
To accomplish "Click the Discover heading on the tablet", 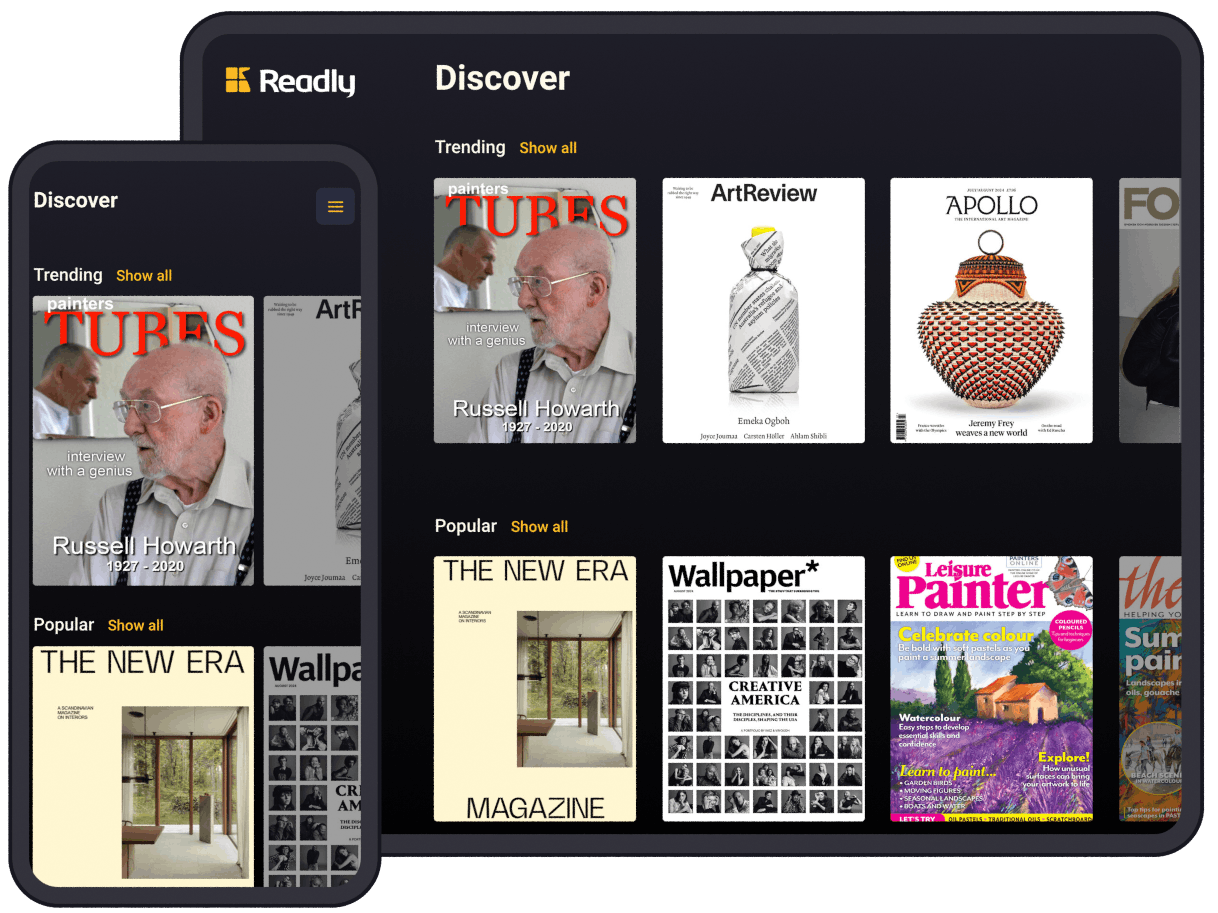I will [502, 78].
